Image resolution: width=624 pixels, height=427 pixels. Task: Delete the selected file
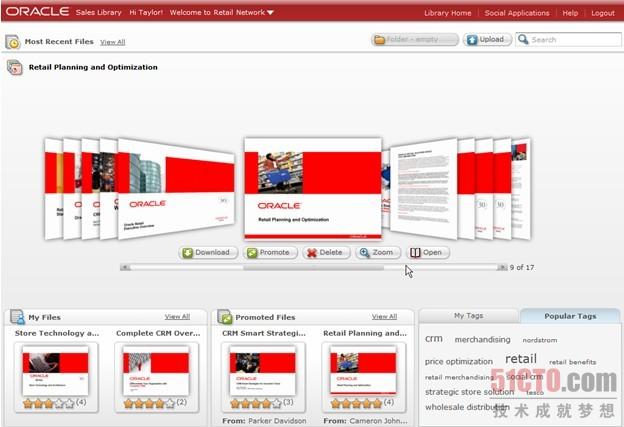tap(326, 252)
